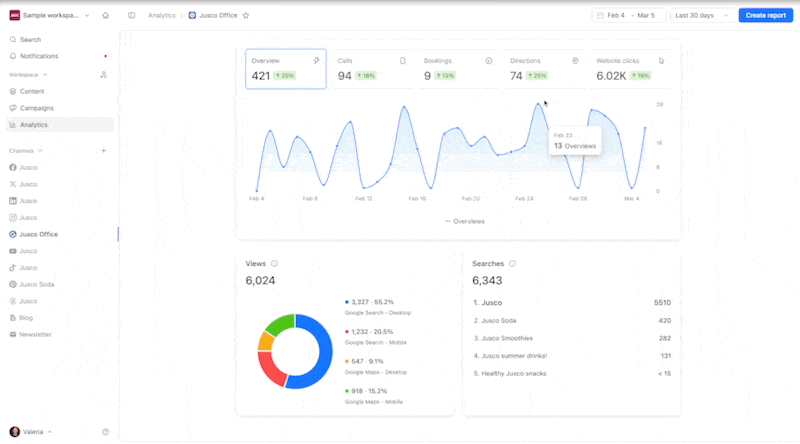Collapse the Channels section
Image resolution: width=800 pixels, height=444 pixels.
[26, 150]
